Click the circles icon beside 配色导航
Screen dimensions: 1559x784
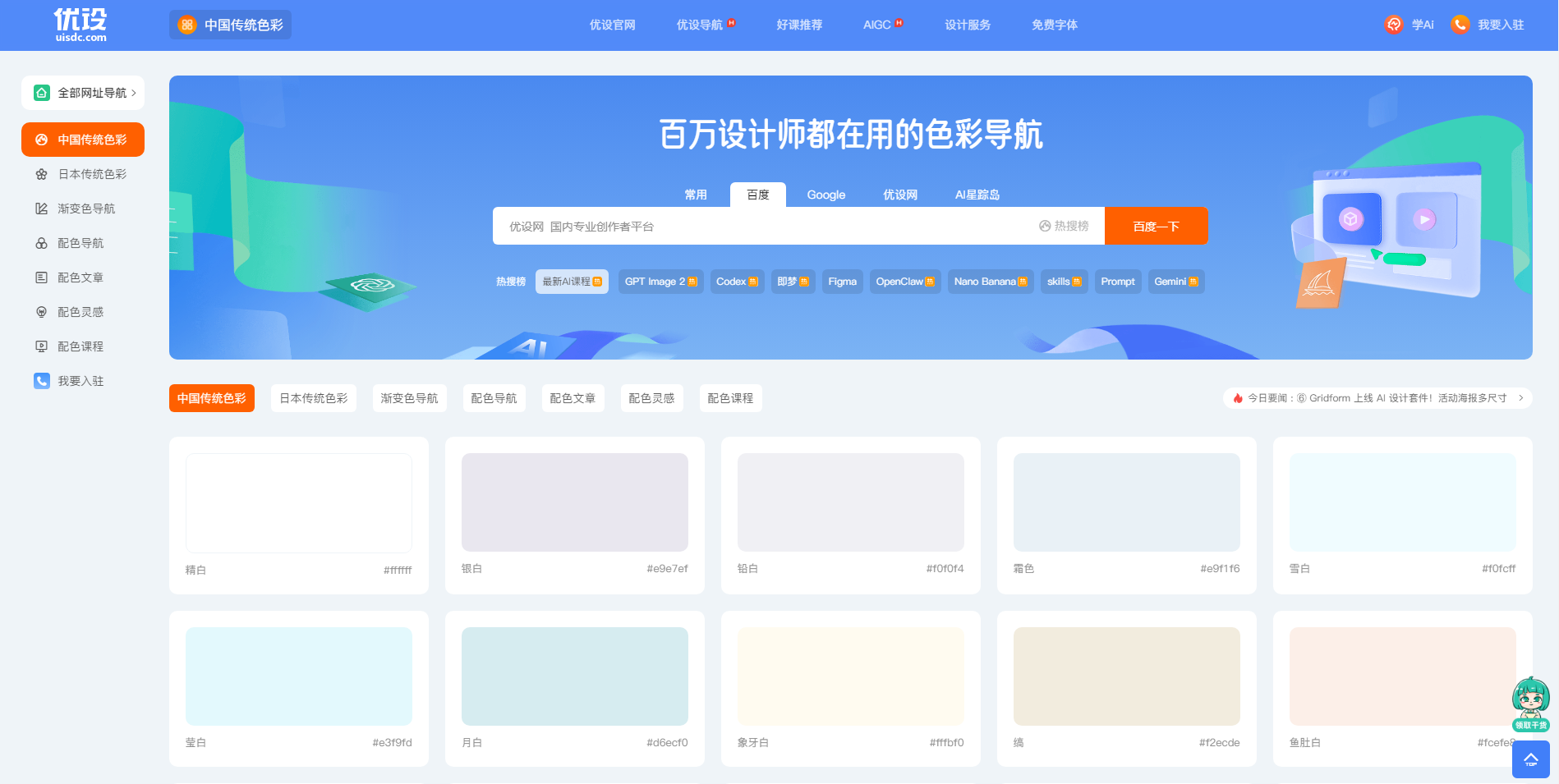[41, 243]
